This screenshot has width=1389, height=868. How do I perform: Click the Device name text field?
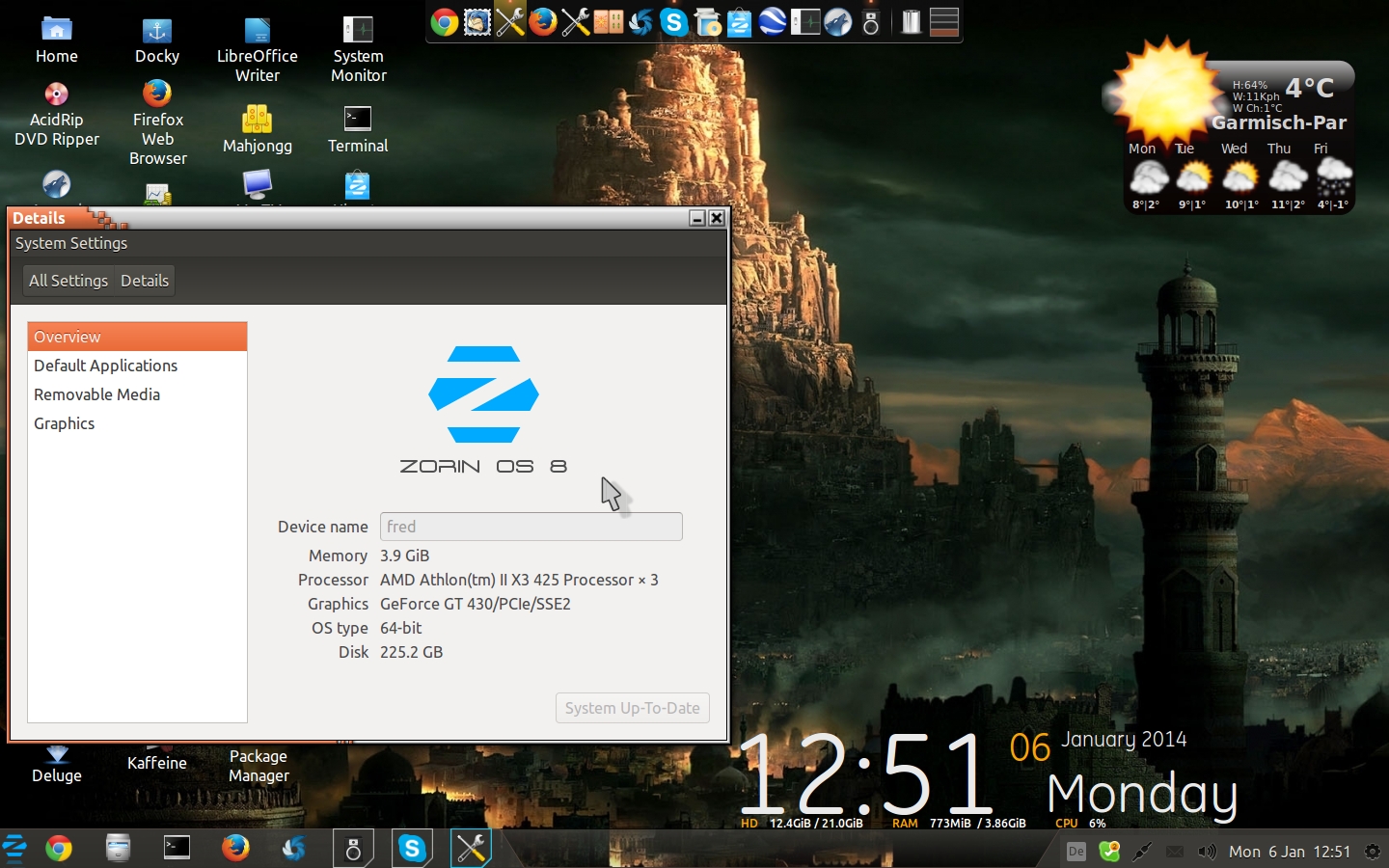click(x=531, y=527)
